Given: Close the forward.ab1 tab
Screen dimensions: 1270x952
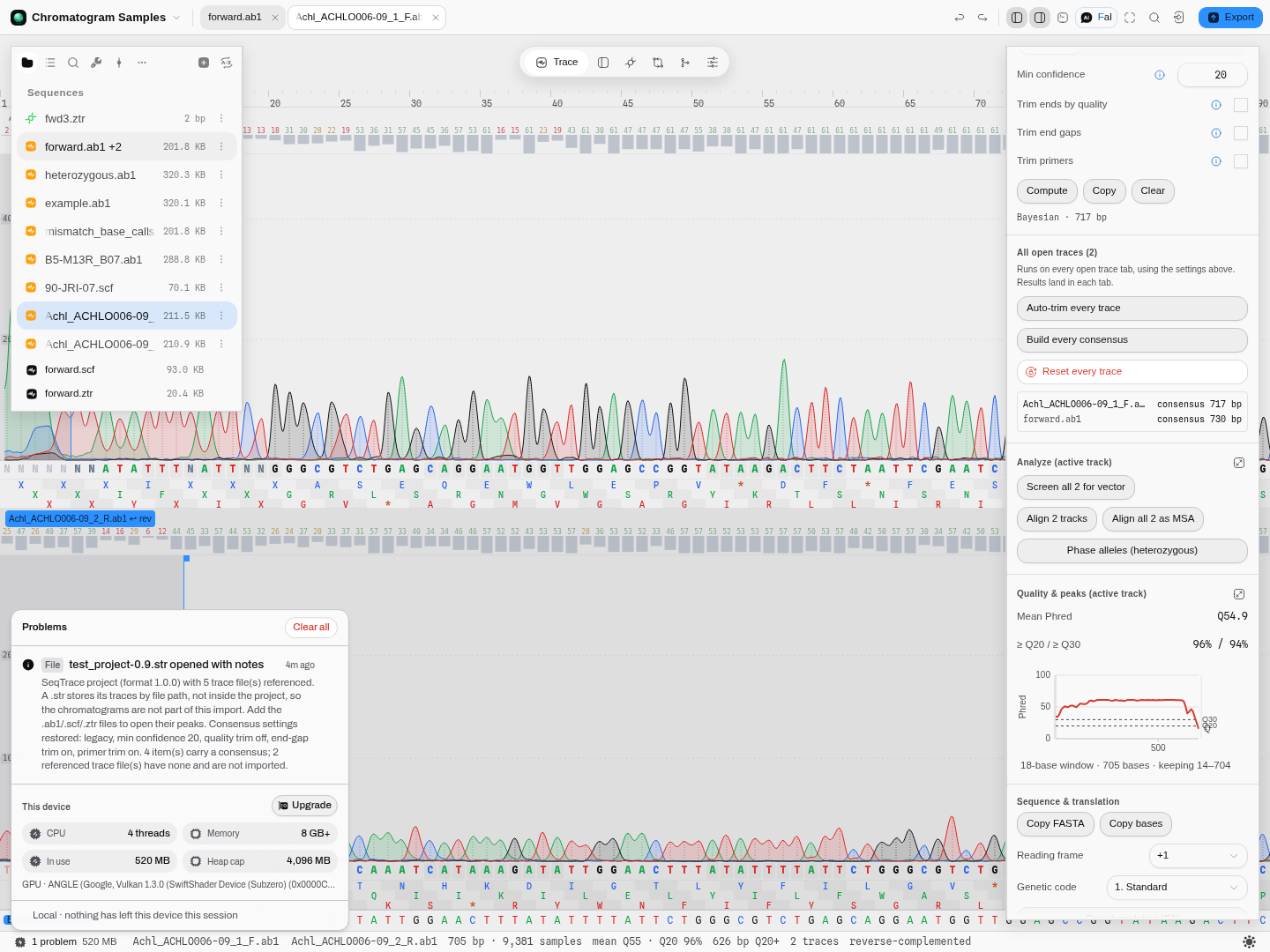Looking at the screenshot, I should (275, 18).
